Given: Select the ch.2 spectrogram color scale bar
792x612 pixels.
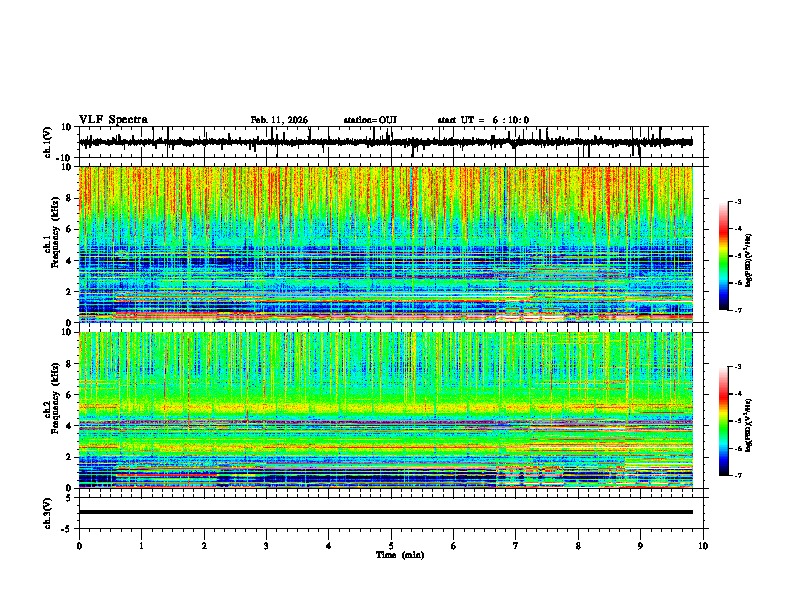Looking at the screenshot, I should [x=724, y=421].
